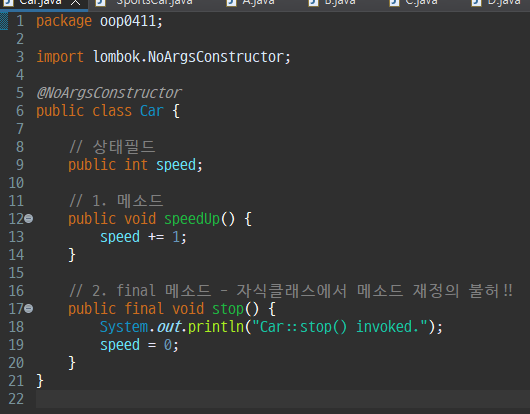Click the comment '// 2. final 메소드' on line 16
The height and width of the screenshot is (414, 530).
(x=140, y=291)
